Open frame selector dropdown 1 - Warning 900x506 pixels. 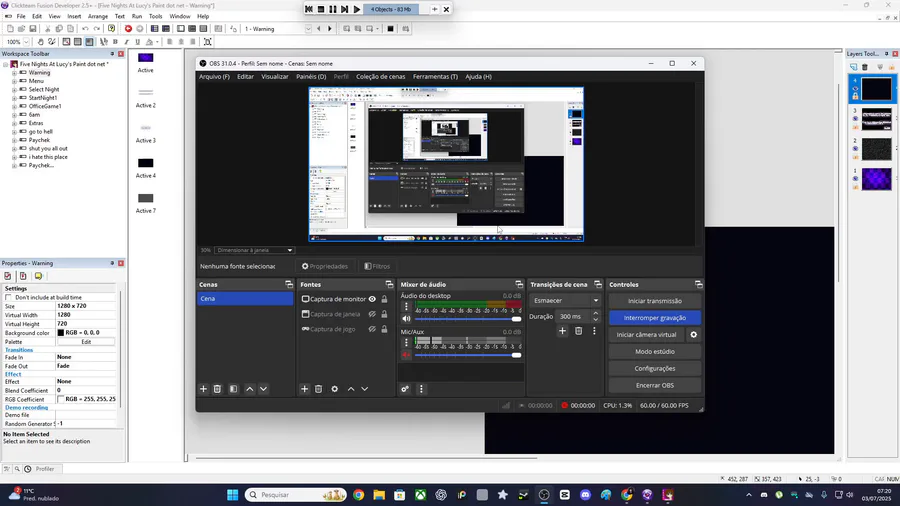308,29
